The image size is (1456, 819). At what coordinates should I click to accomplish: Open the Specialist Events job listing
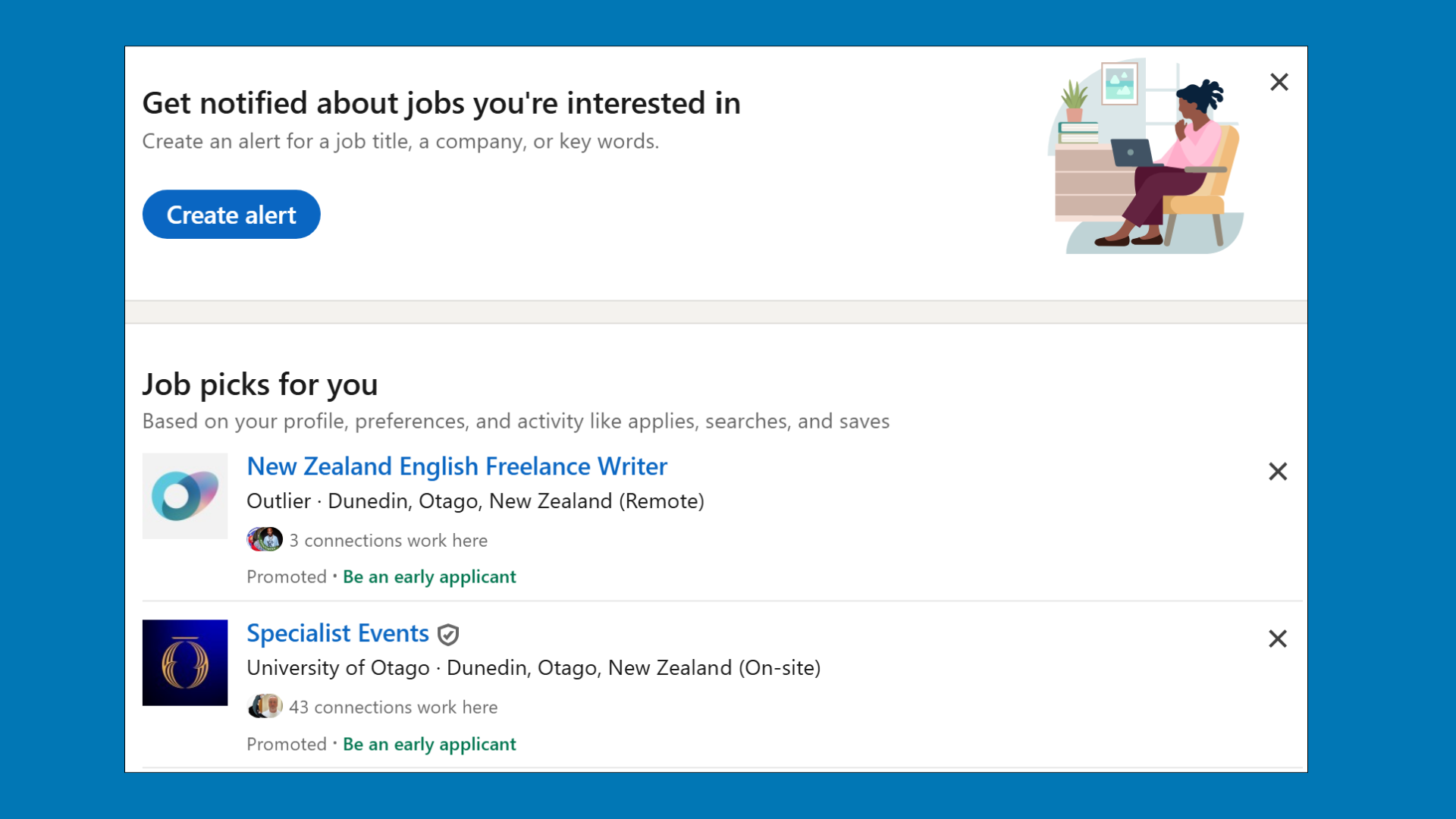tap(337, 633)
